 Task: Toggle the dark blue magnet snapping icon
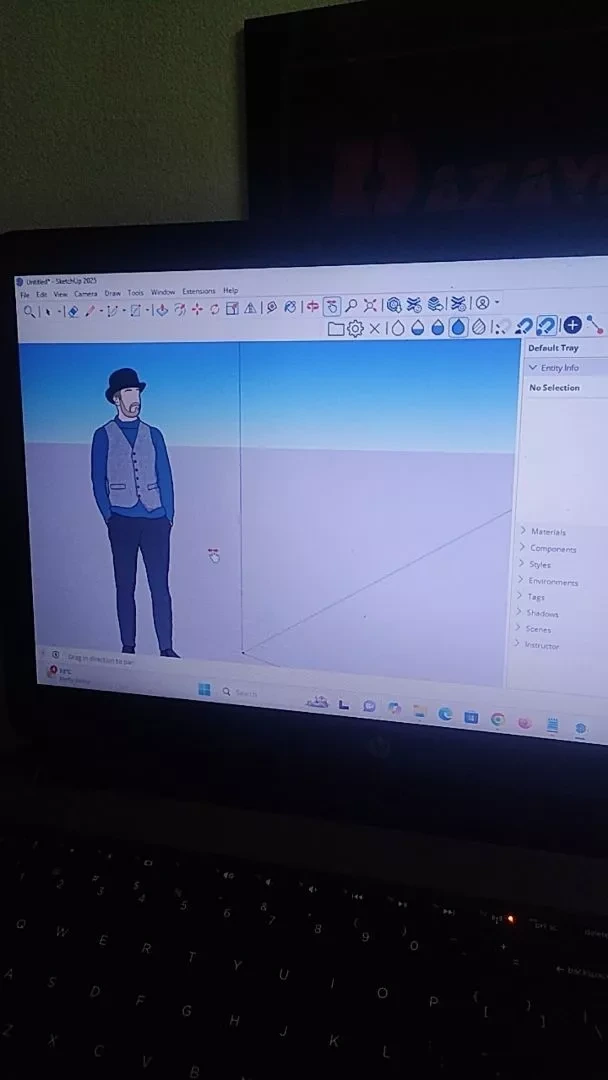(525, 325)
